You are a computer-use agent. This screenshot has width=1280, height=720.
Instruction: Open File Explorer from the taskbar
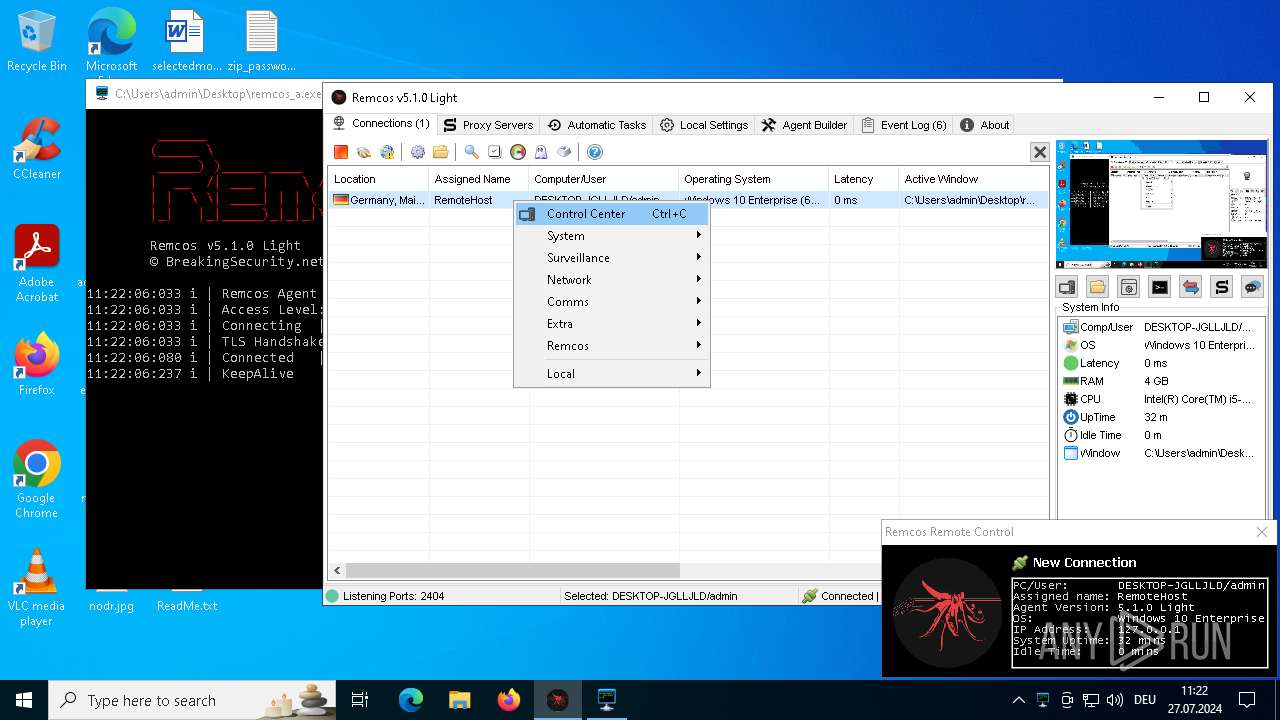pos(460,700)
